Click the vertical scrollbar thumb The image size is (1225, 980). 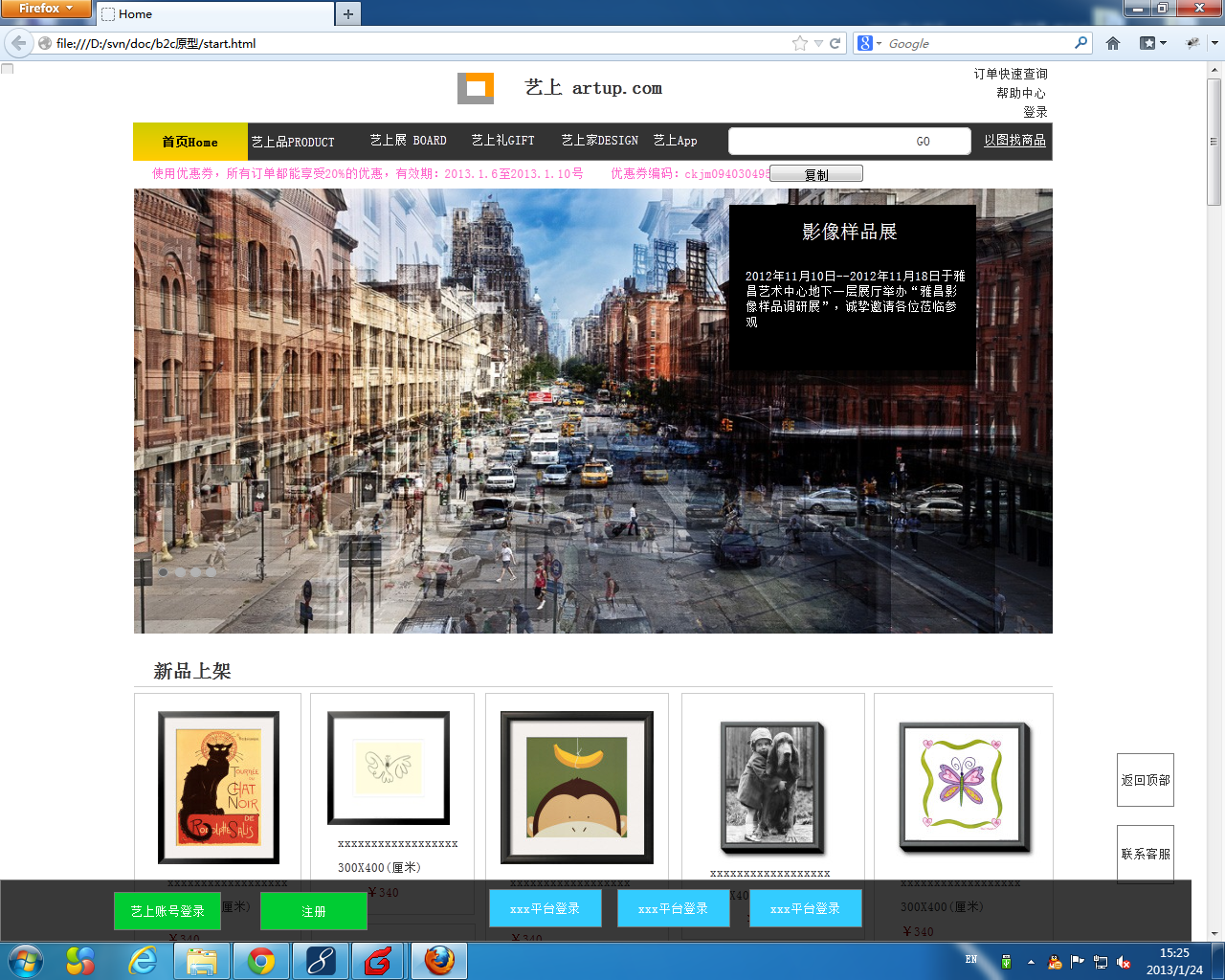tap(1214, 142)
